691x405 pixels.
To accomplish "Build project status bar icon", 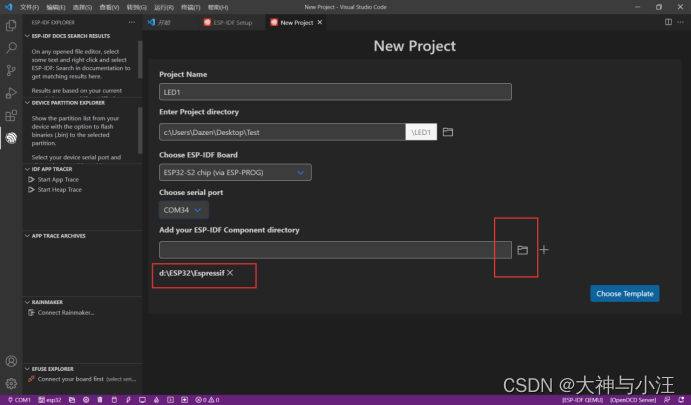I will click(x=114, y=400).
